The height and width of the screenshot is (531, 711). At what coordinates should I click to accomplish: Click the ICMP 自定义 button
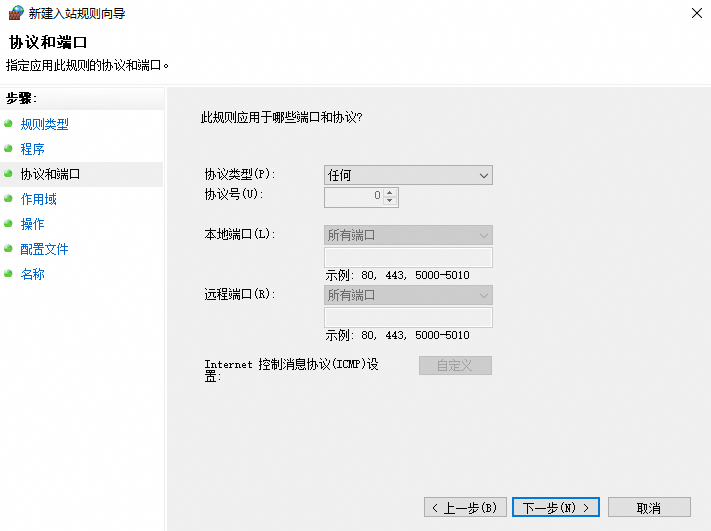coord(455,365)
